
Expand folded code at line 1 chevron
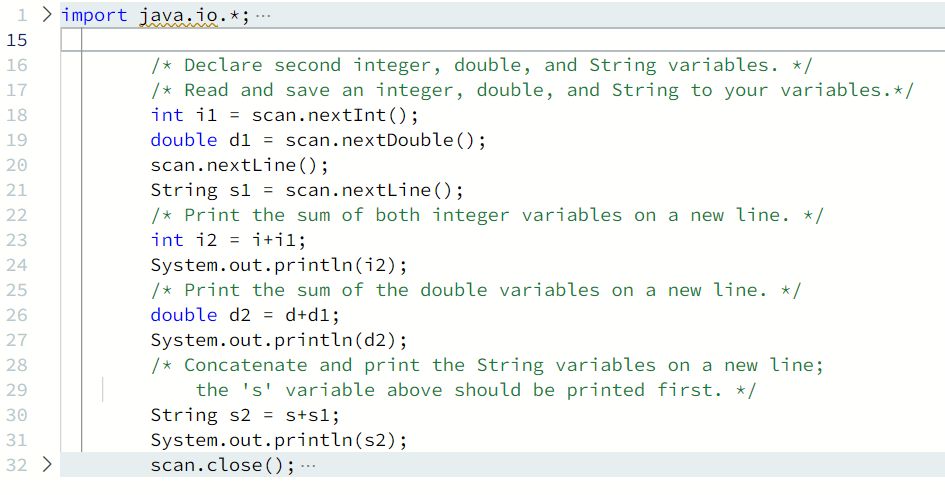[47, 14]
